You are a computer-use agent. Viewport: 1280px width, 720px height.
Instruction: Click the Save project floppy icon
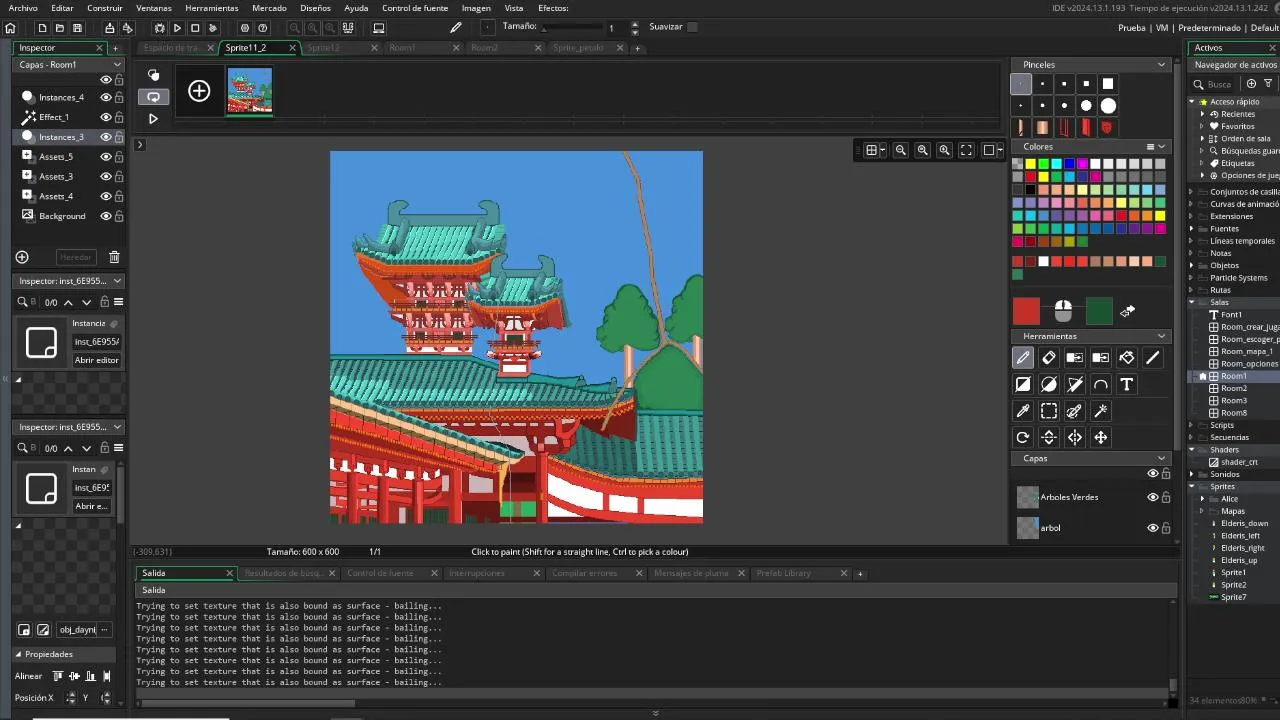click(77, 28)
